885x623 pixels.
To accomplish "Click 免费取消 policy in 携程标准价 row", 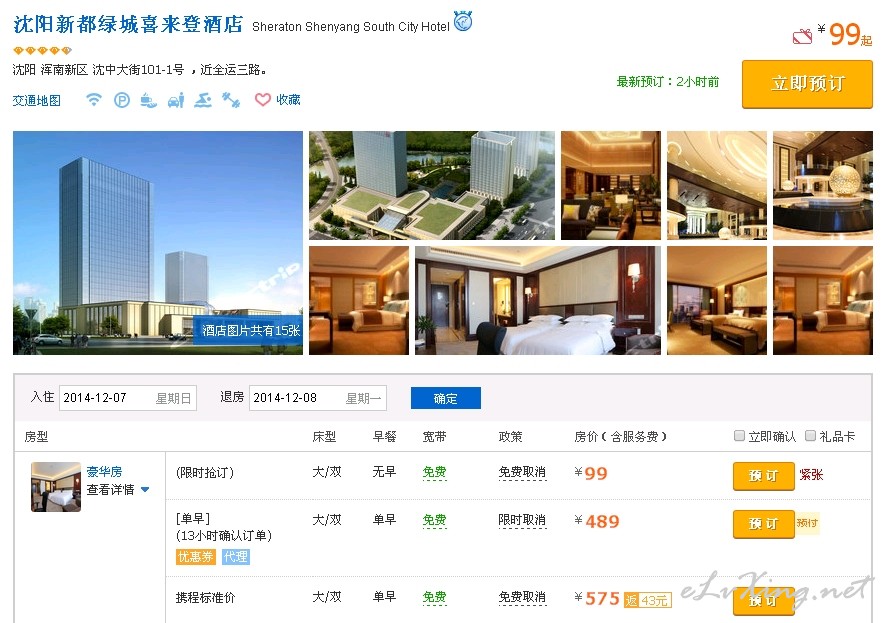I will [522, 597].
